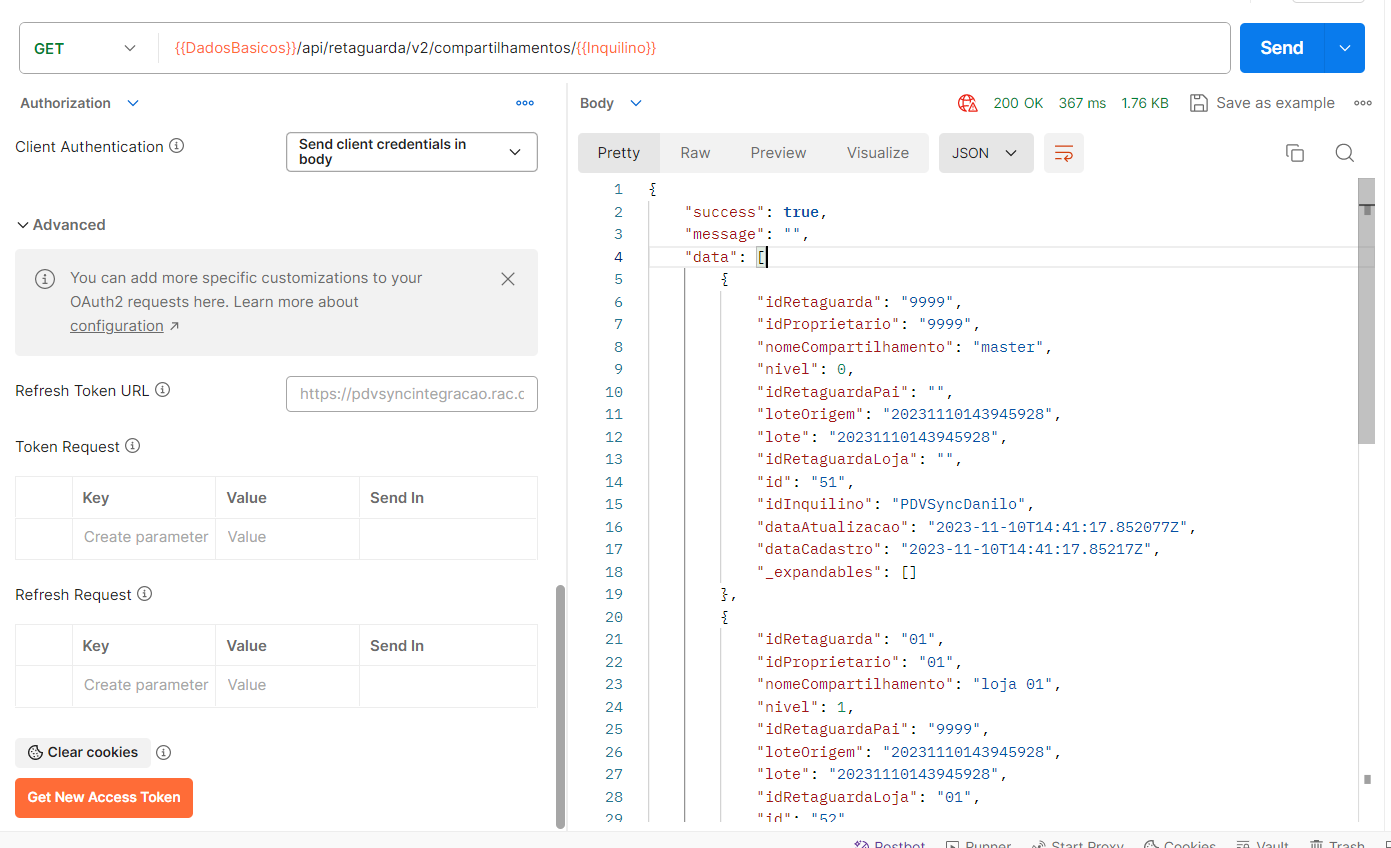Switch to the Raw response tab
Image resolution: width=1391 pixels, height=848 pixels.
695,153
